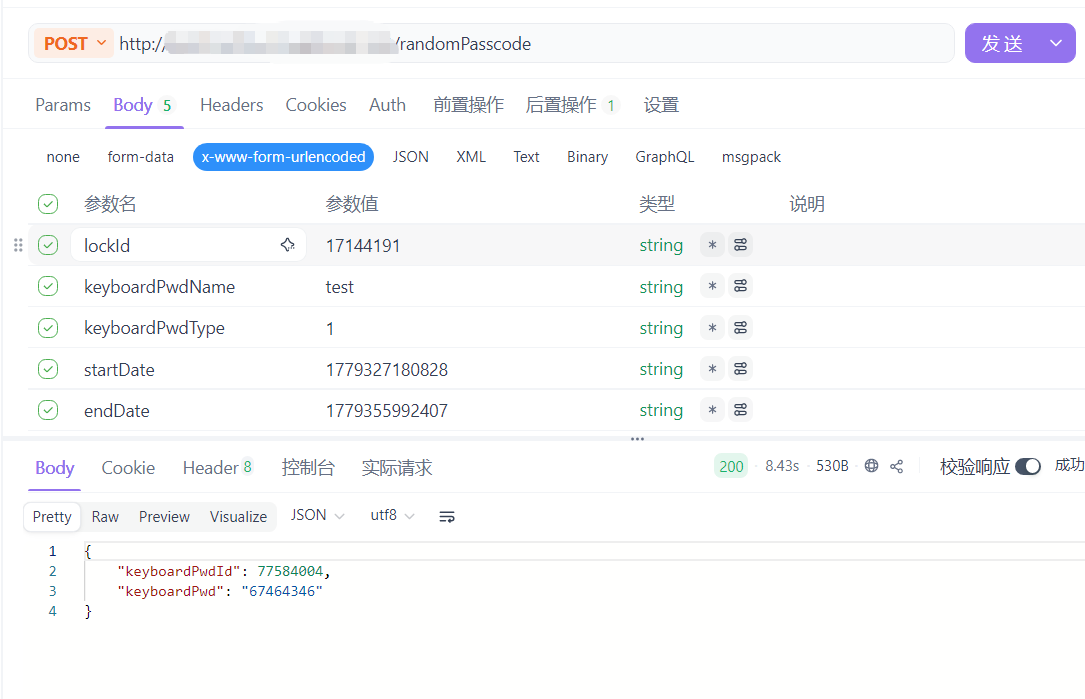1085x699 pixels.
Task: Open advanced settings icon in endDate row
Action: tap(740, 410)
